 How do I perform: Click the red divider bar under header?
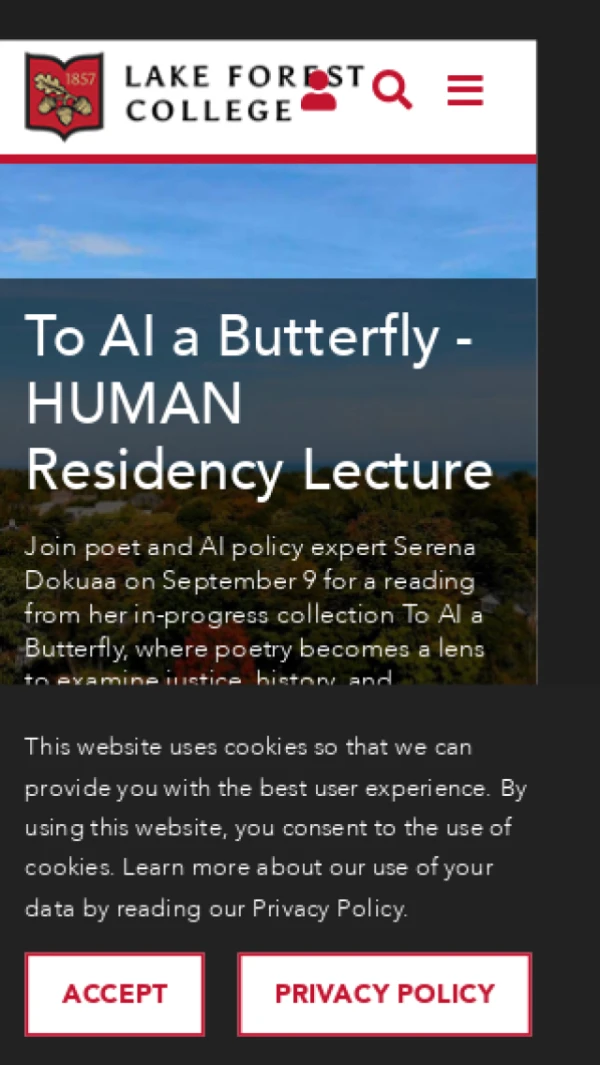268,158
